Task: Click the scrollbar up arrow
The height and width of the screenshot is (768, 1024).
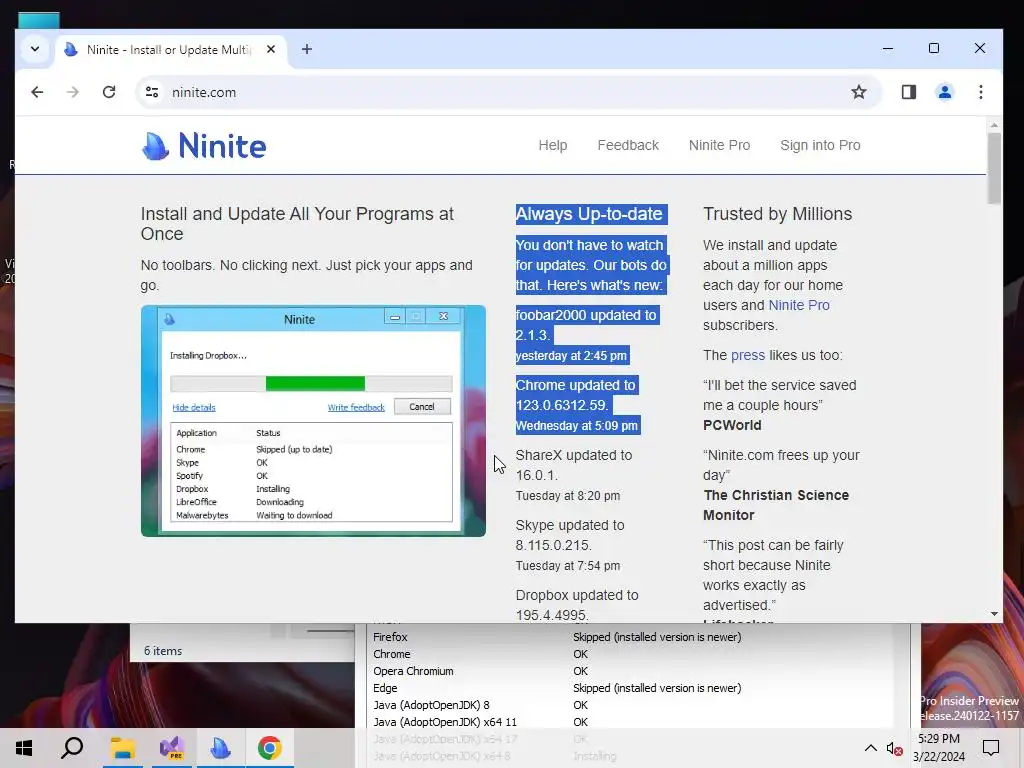Action: 994,125
